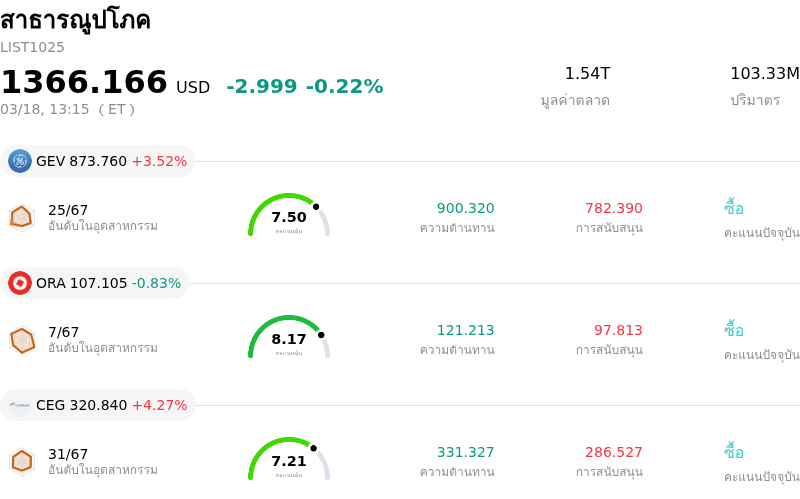This screenshot has width=800, height=499.
Task: Click ORA's industry rank hexagon icon
Action: [21, 340]
